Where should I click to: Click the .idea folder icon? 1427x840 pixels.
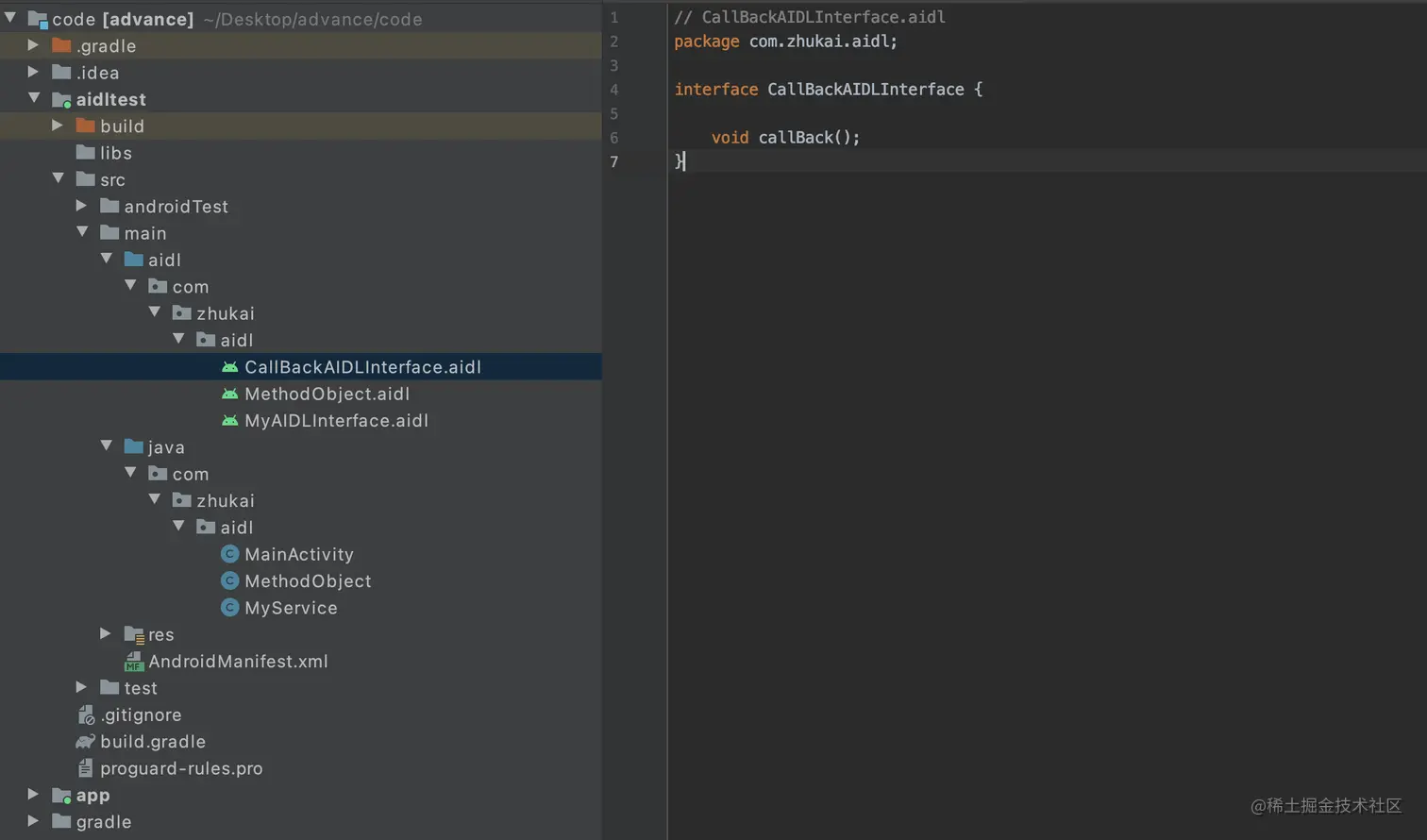61,72
